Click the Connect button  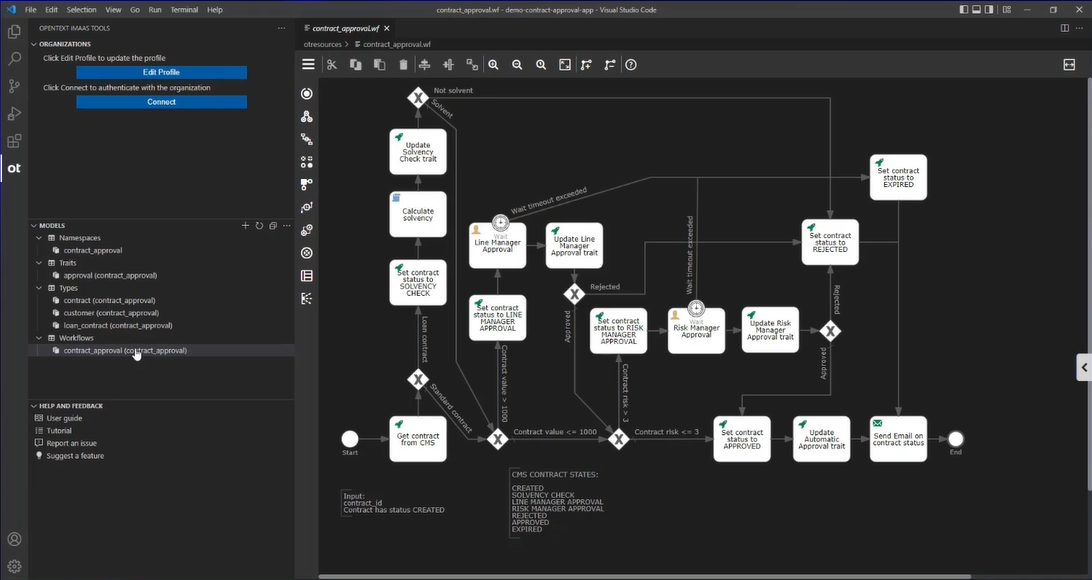162,102
